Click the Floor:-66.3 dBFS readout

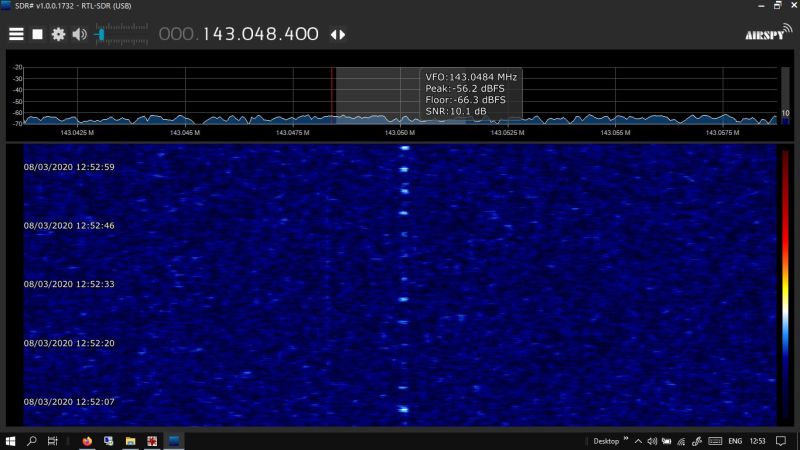point(465,100)
